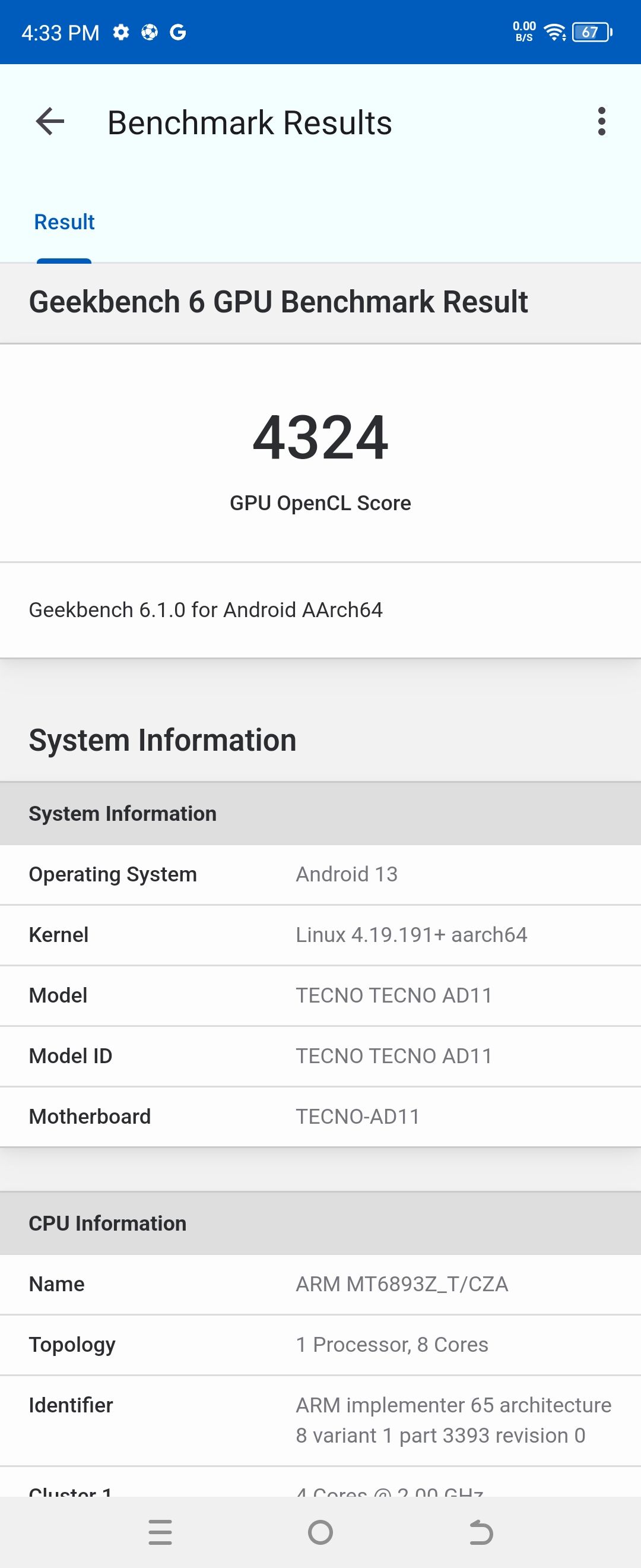Tap the settings gear in the status bar
641x1568 pixels.
[x=121, y=31]
